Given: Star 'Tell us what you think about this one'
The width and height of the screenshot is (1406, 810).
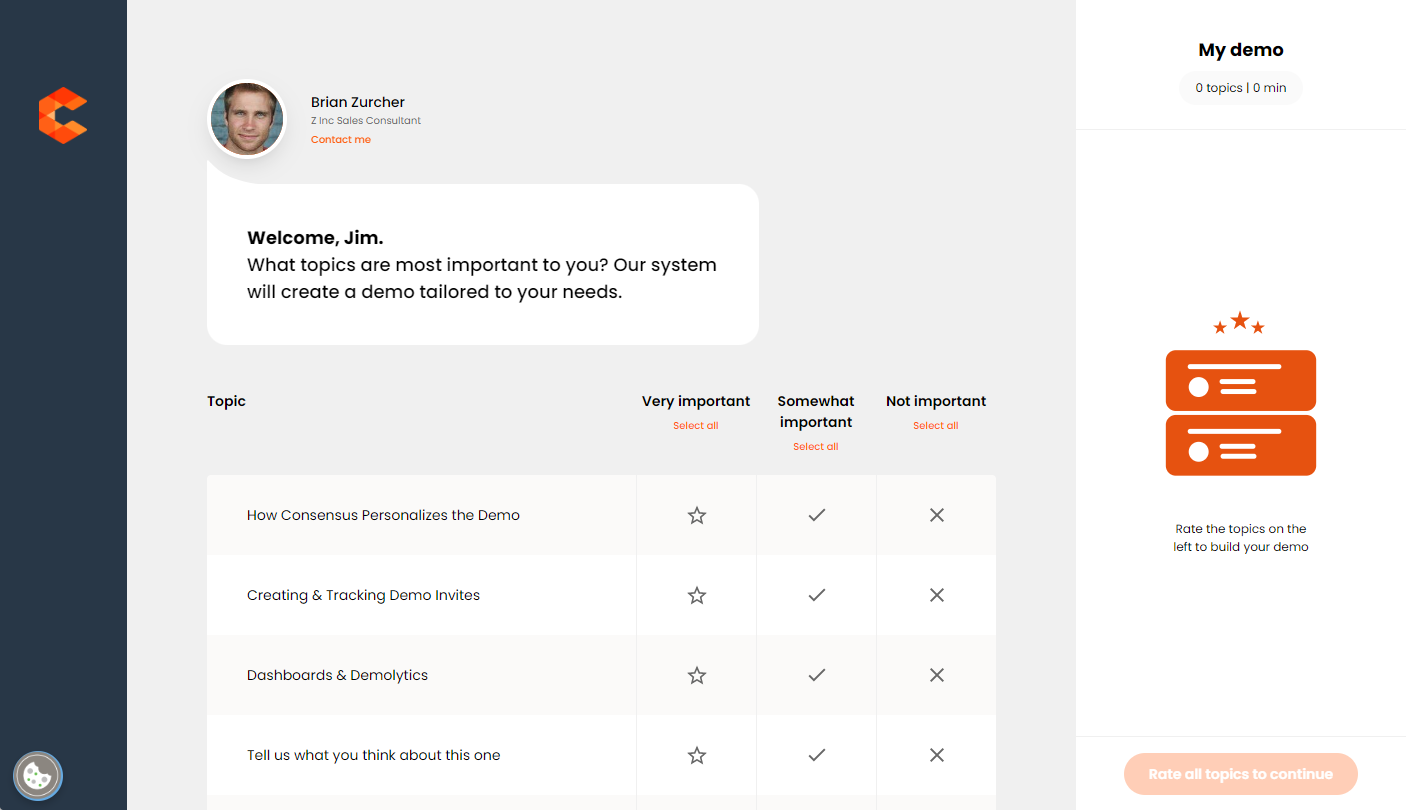Looking at the screenshot, I should pos(696,754).
